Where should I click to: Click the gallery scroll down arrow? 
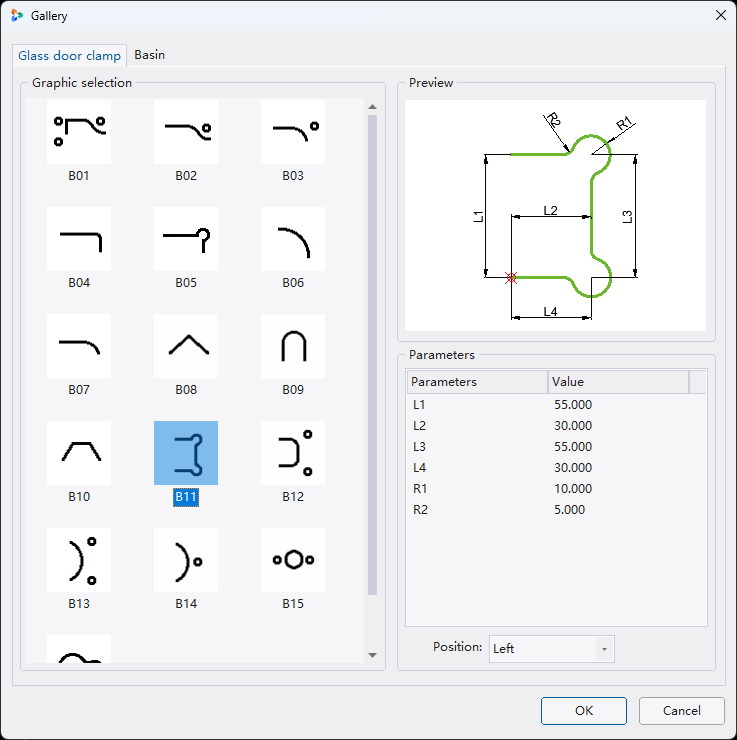coord(372,655)
